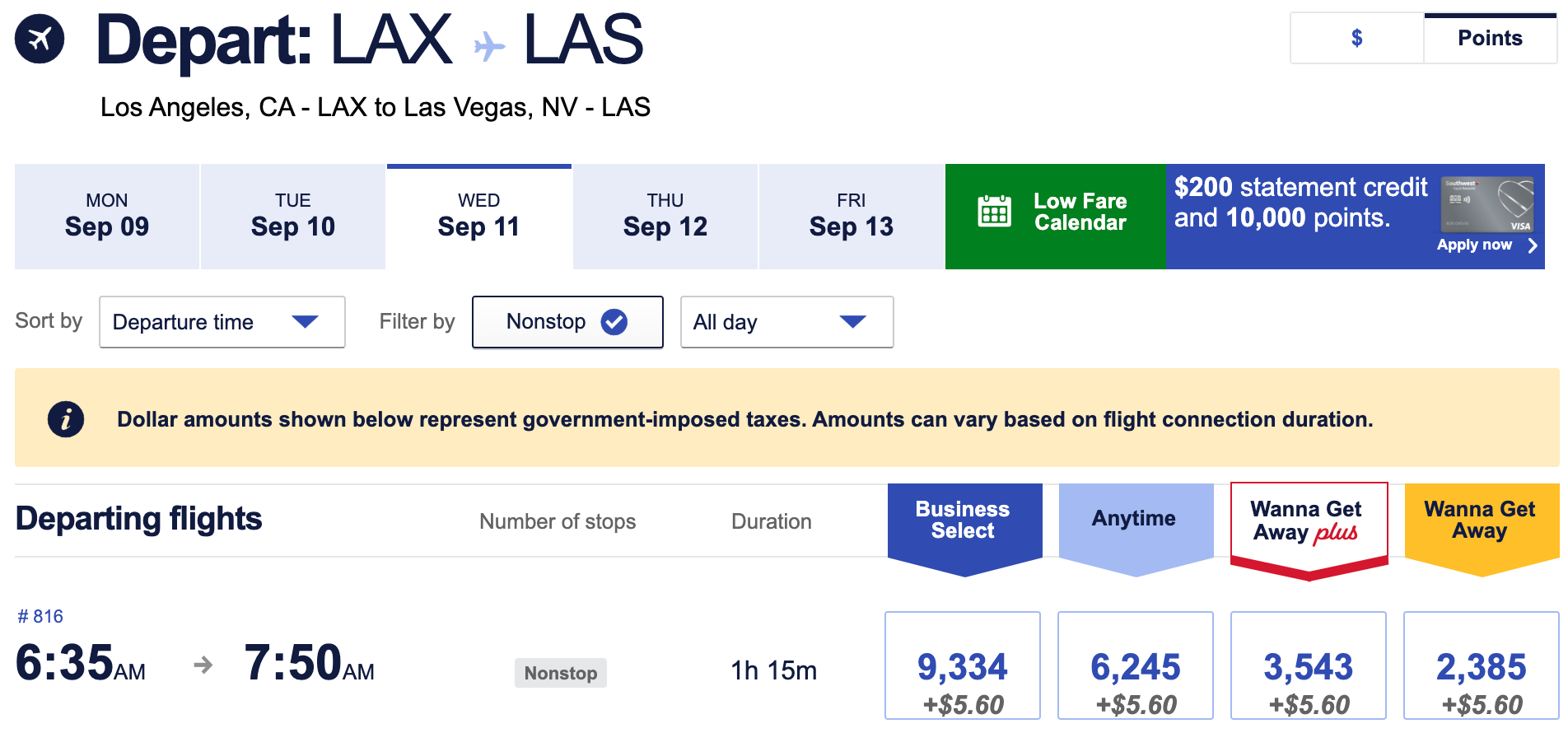Disable the Nonstop filter

click(567, 322)
